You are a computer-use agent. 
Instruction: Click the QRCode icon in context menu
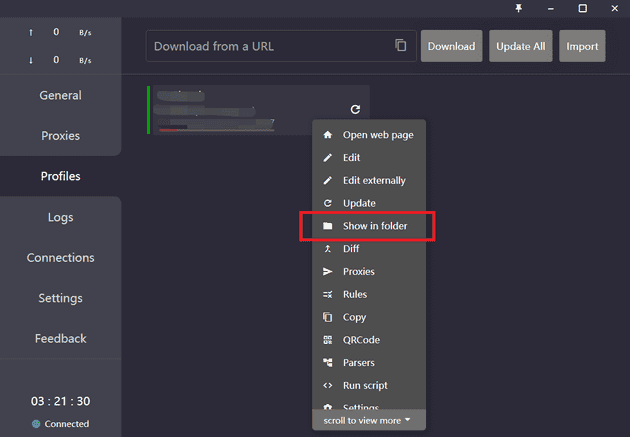point(327,340)
